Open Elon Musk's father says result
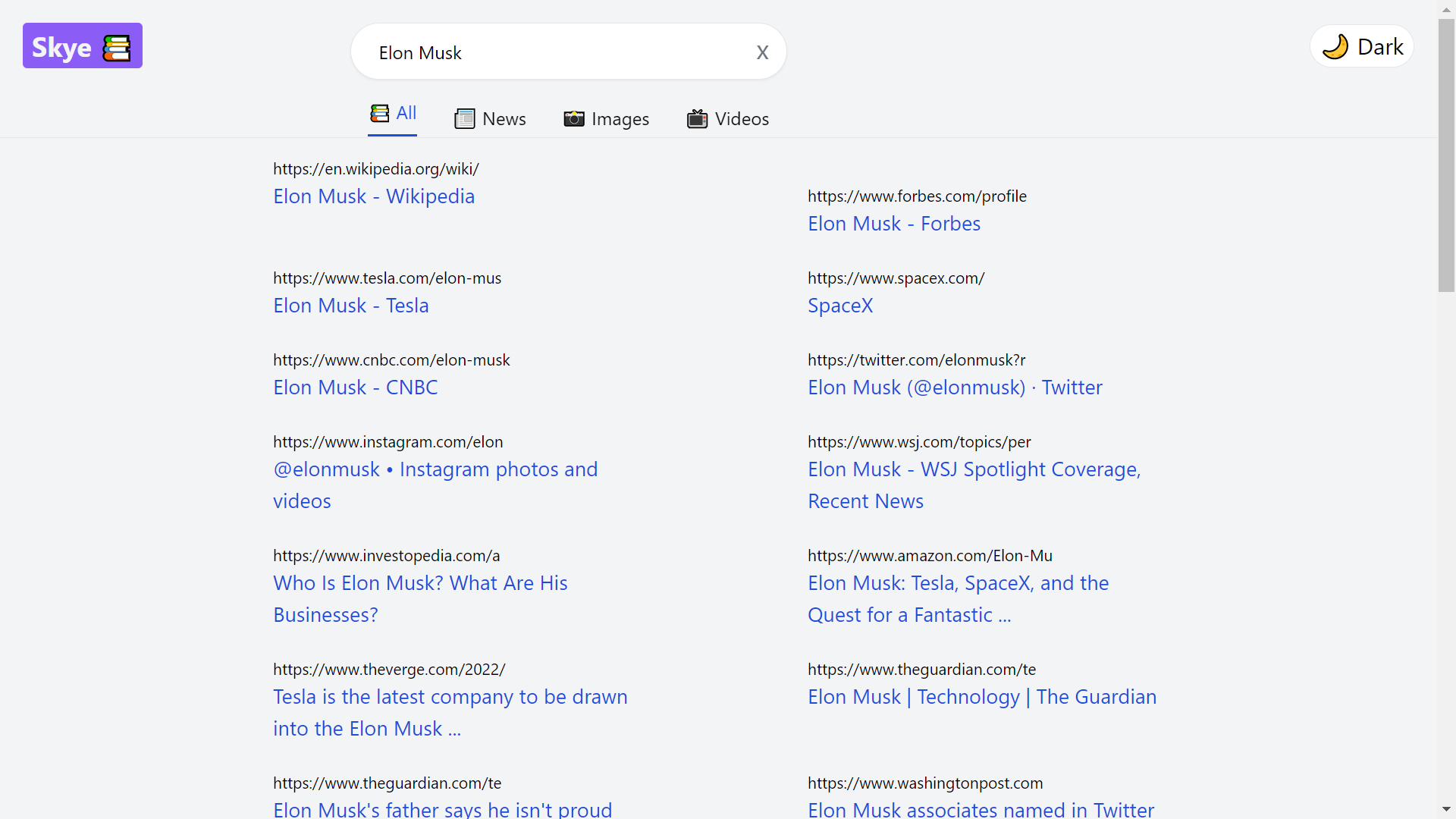This screenshot has width=1456, height=819. [443, 809]
